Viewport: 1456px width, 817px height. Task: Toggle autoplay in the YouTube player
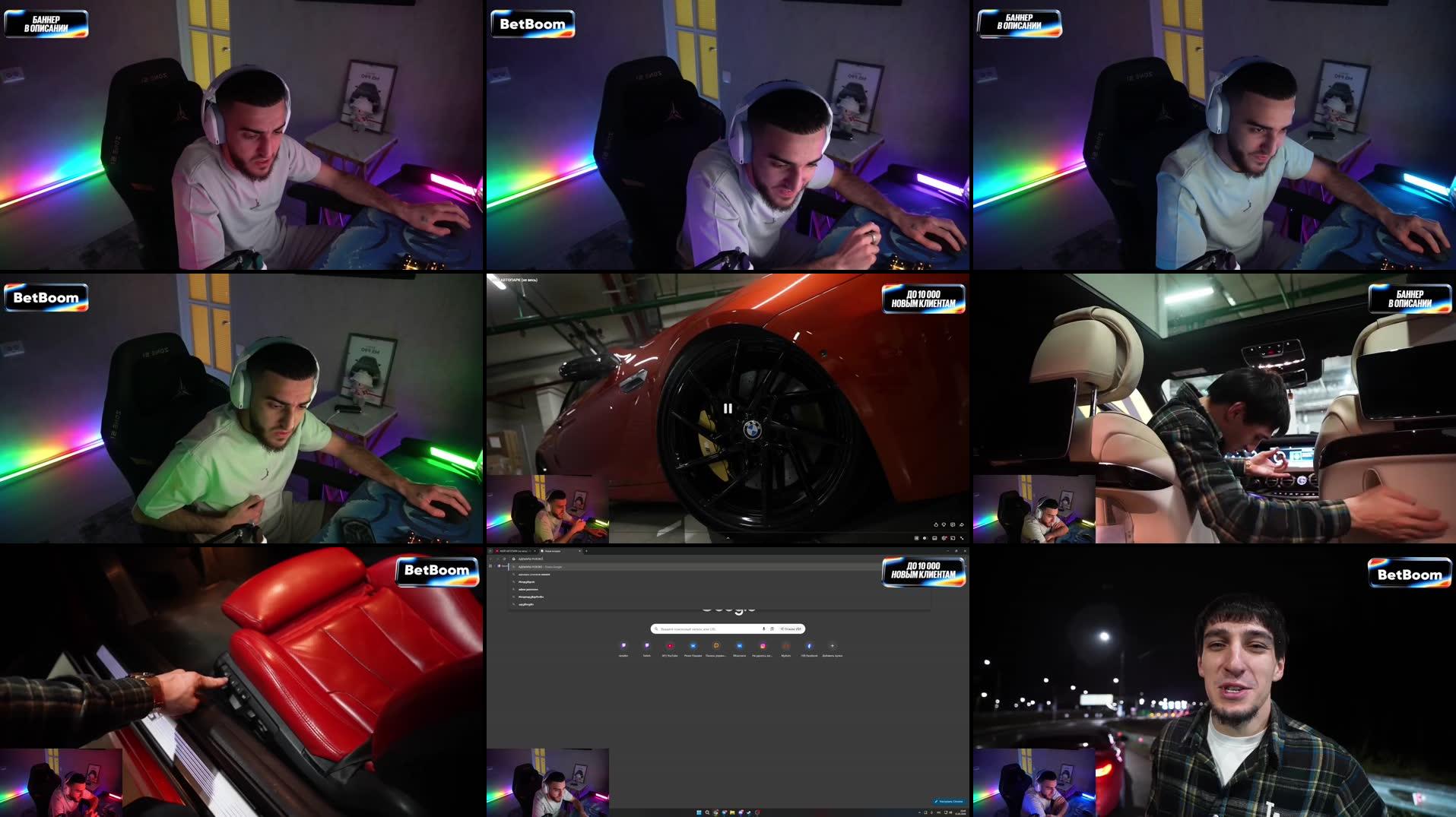(x=916, y=539)
